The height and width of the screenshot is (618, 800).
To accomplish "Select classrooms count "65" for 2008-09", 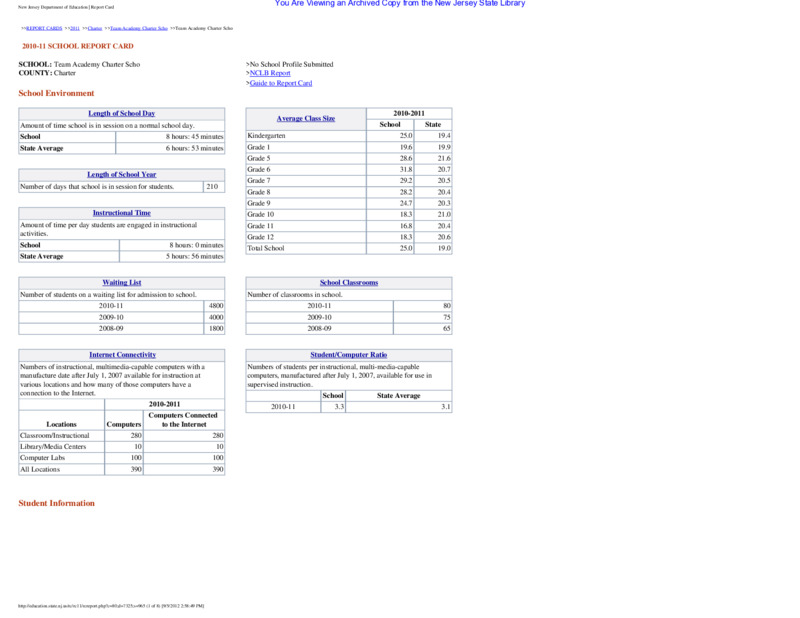I will (447, 328).
